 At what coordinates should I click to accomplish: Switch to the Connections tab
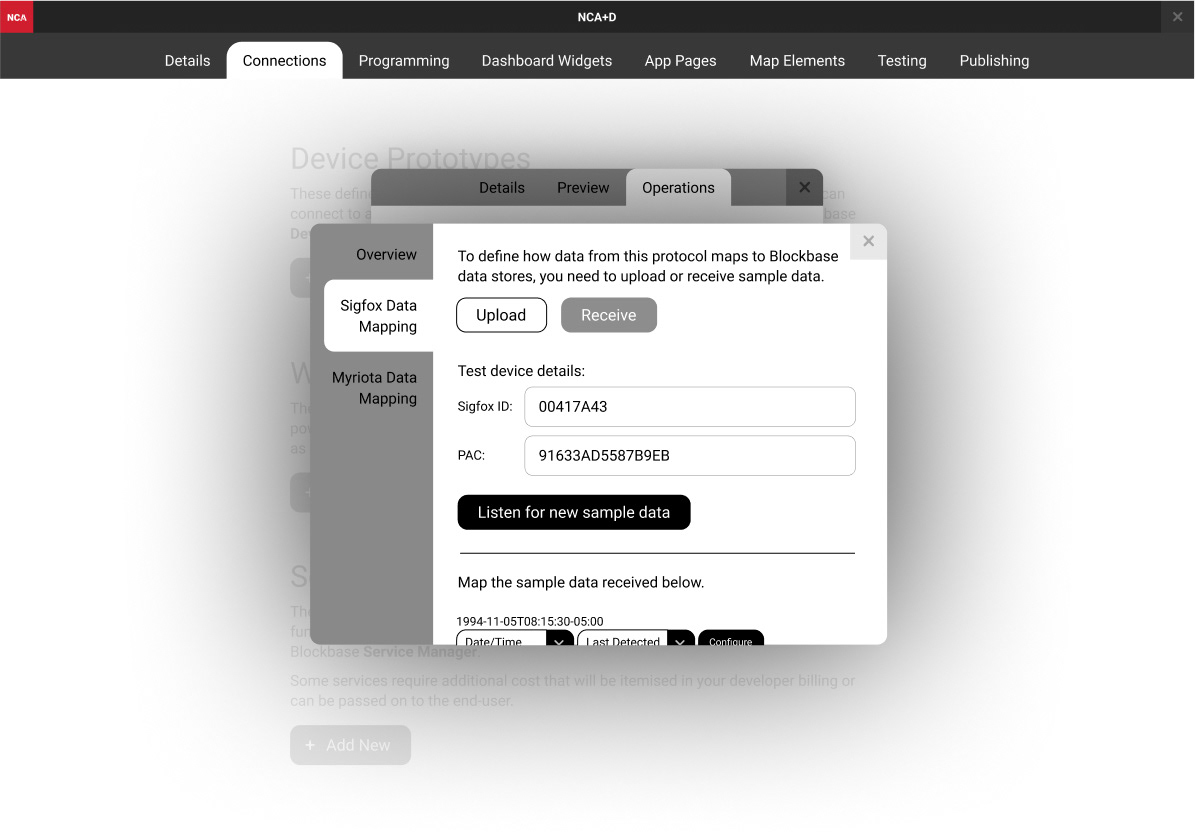click(x=284, y=61)
